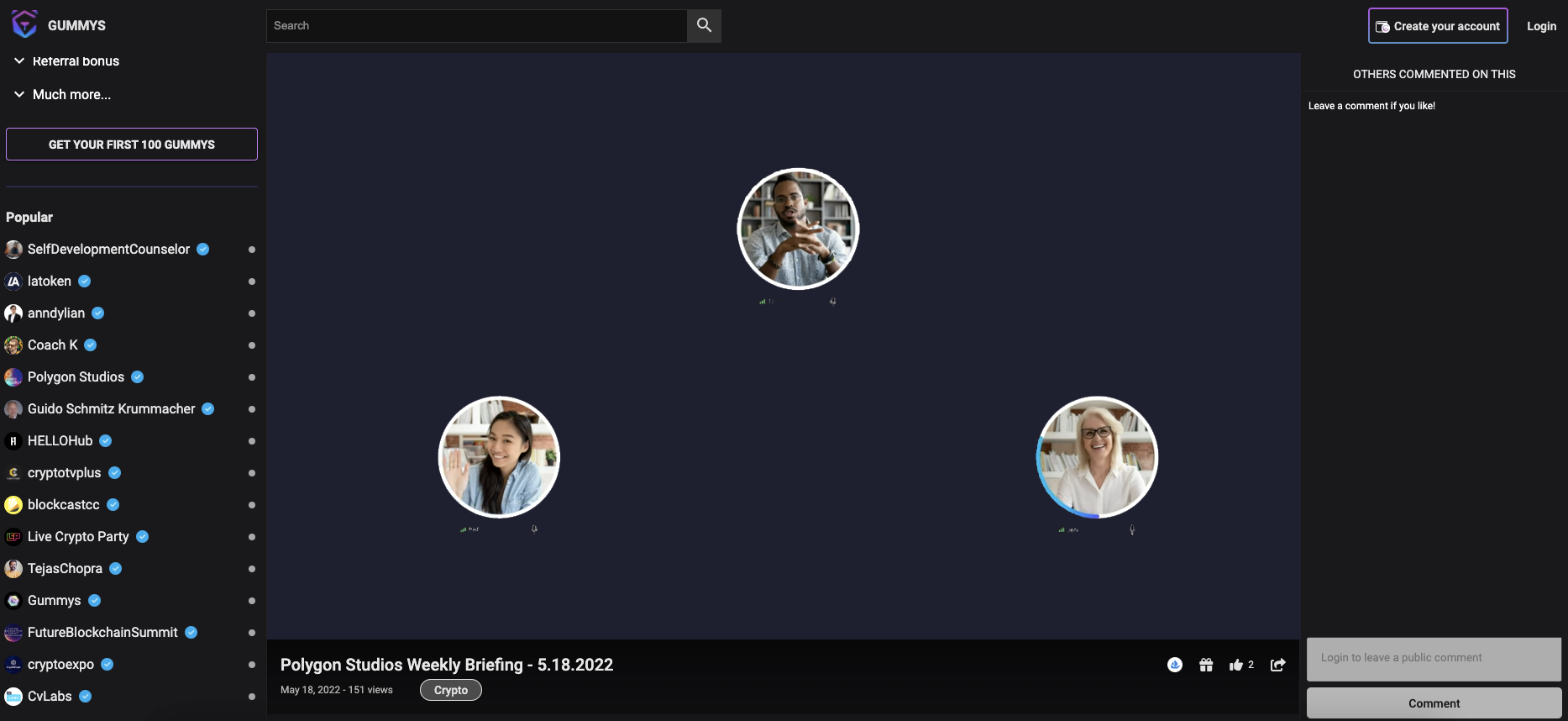The width and height of the screenshot is (1568, 721).
Task: Click Guido Schmitz Krummacher avatar icon
Action: point(13,408)
